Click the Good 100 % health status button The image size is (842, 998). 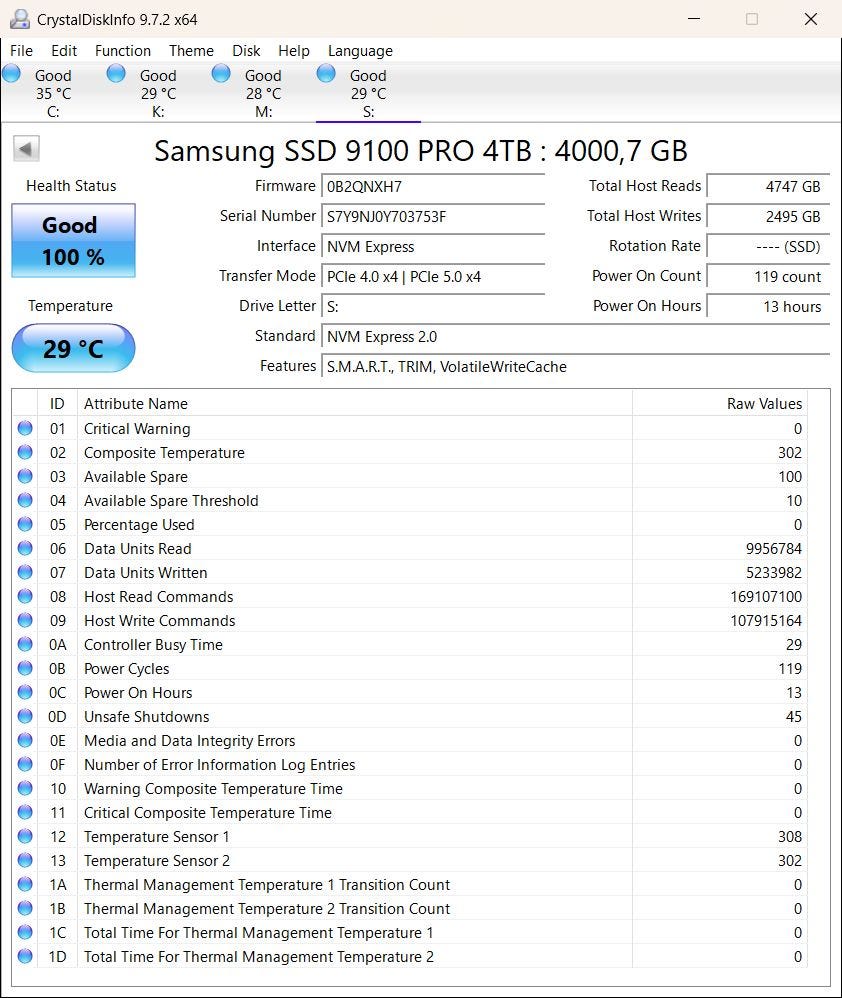coord(73,241)
